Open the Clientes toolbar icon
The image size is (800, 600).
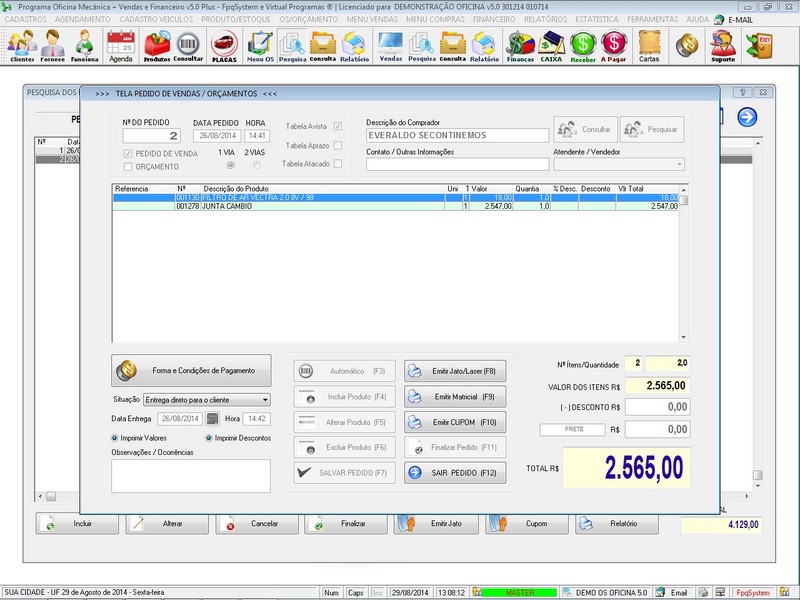click(x=22, y=46)
